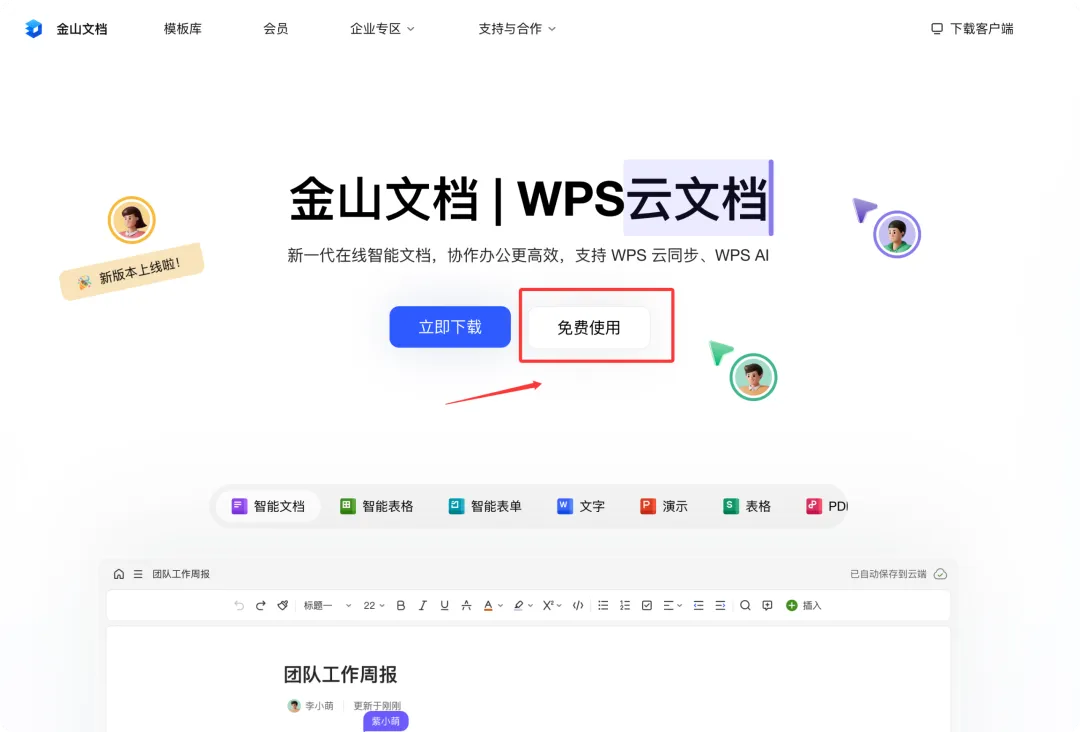Toggle italic formatting

click(x=422, y=605)
